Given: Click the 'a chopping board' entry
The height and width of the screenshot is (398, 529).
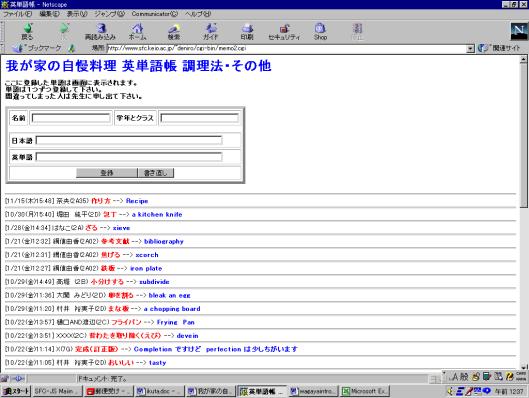Looking at the screenshot, I should point(172,309).
